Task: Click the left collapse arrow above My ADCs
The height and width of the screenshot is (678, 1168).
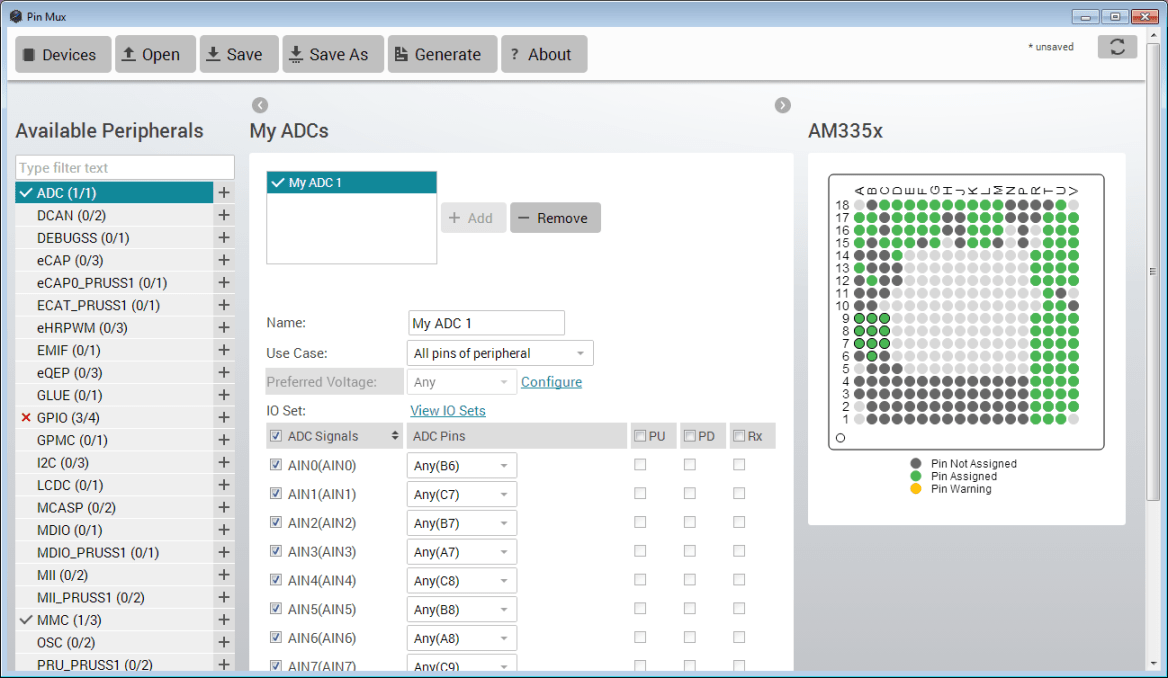Action: pos(260,105)
